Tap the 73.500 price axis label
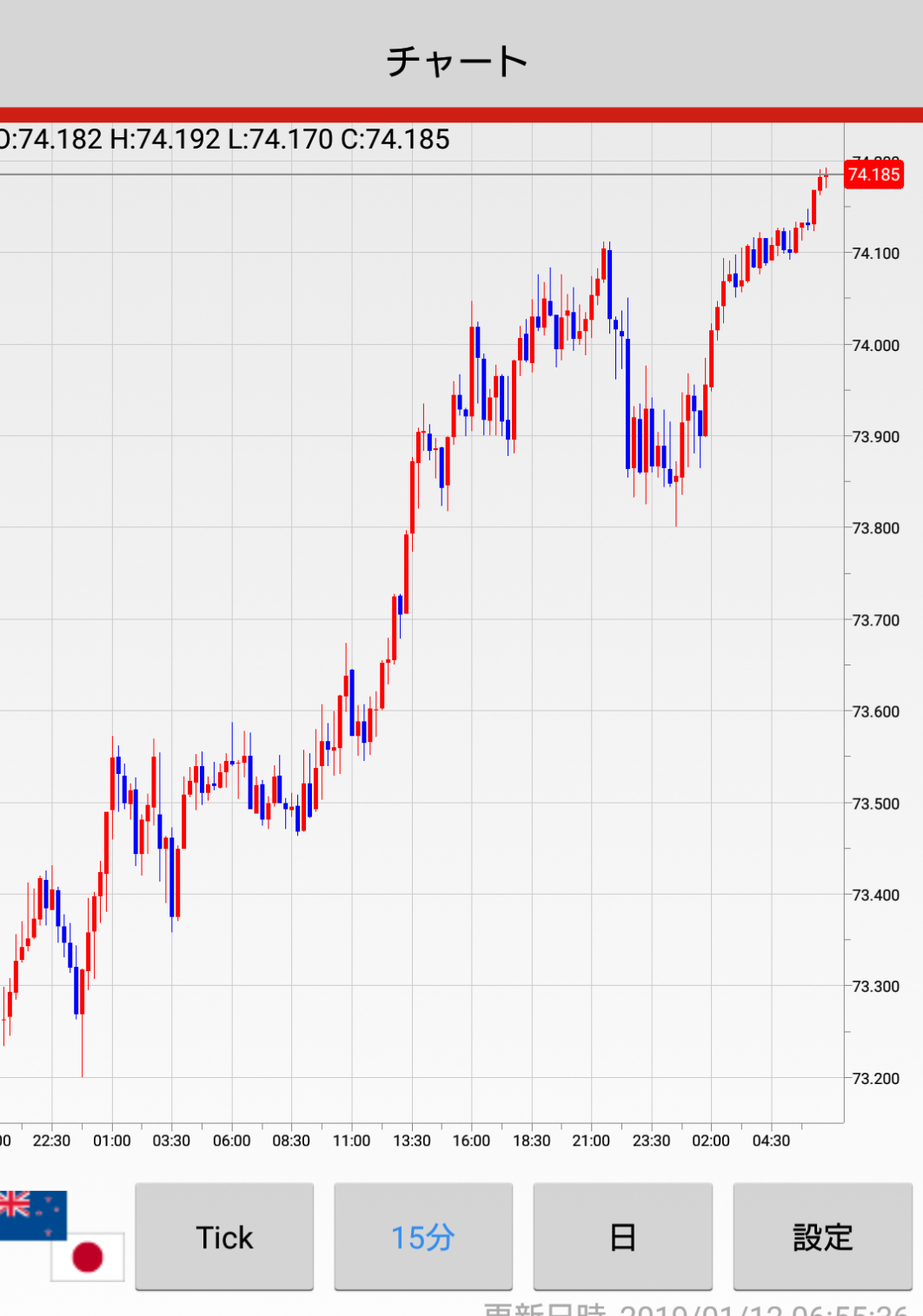 tap(875, 803)
